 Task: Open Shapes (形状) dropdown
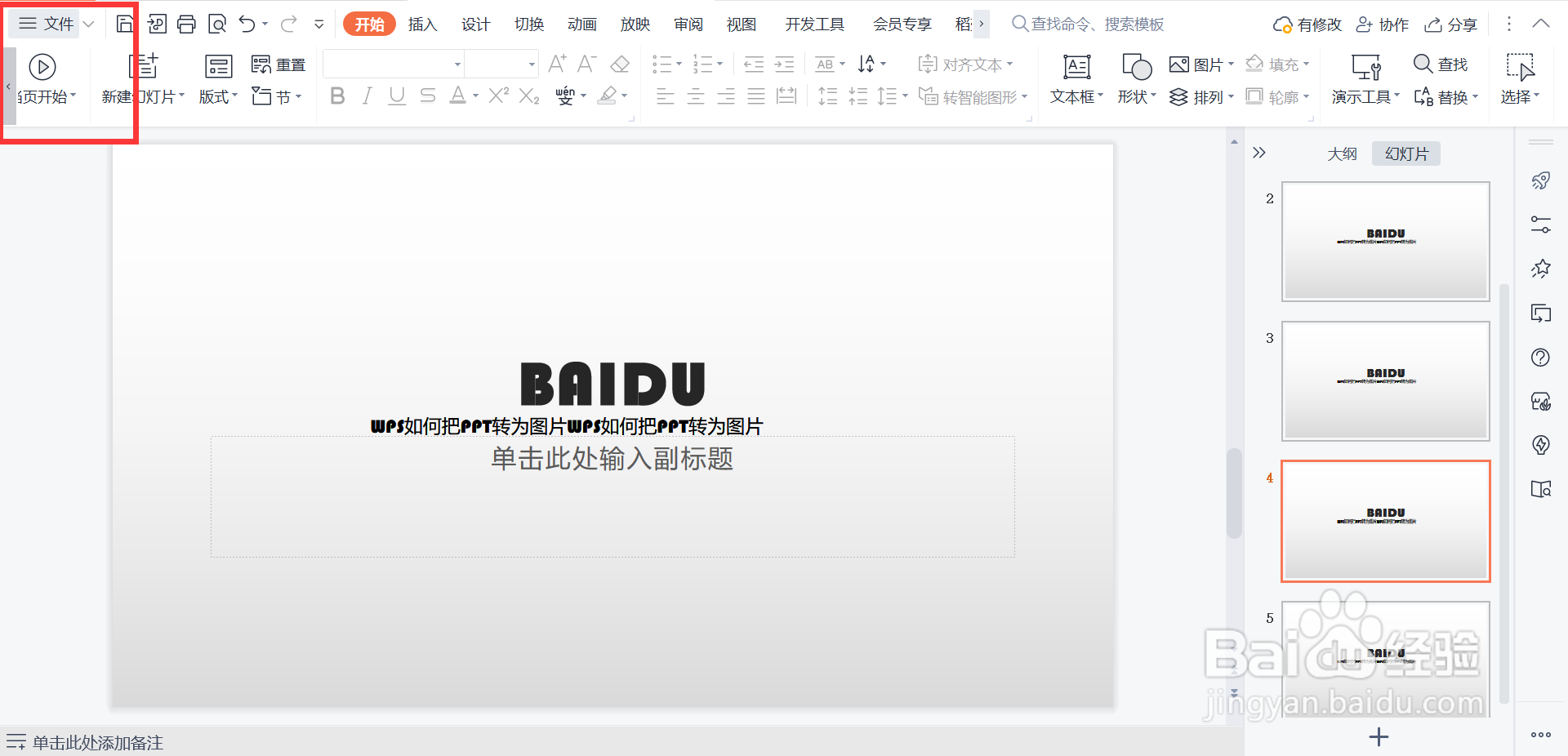(x=1137, y=96)
